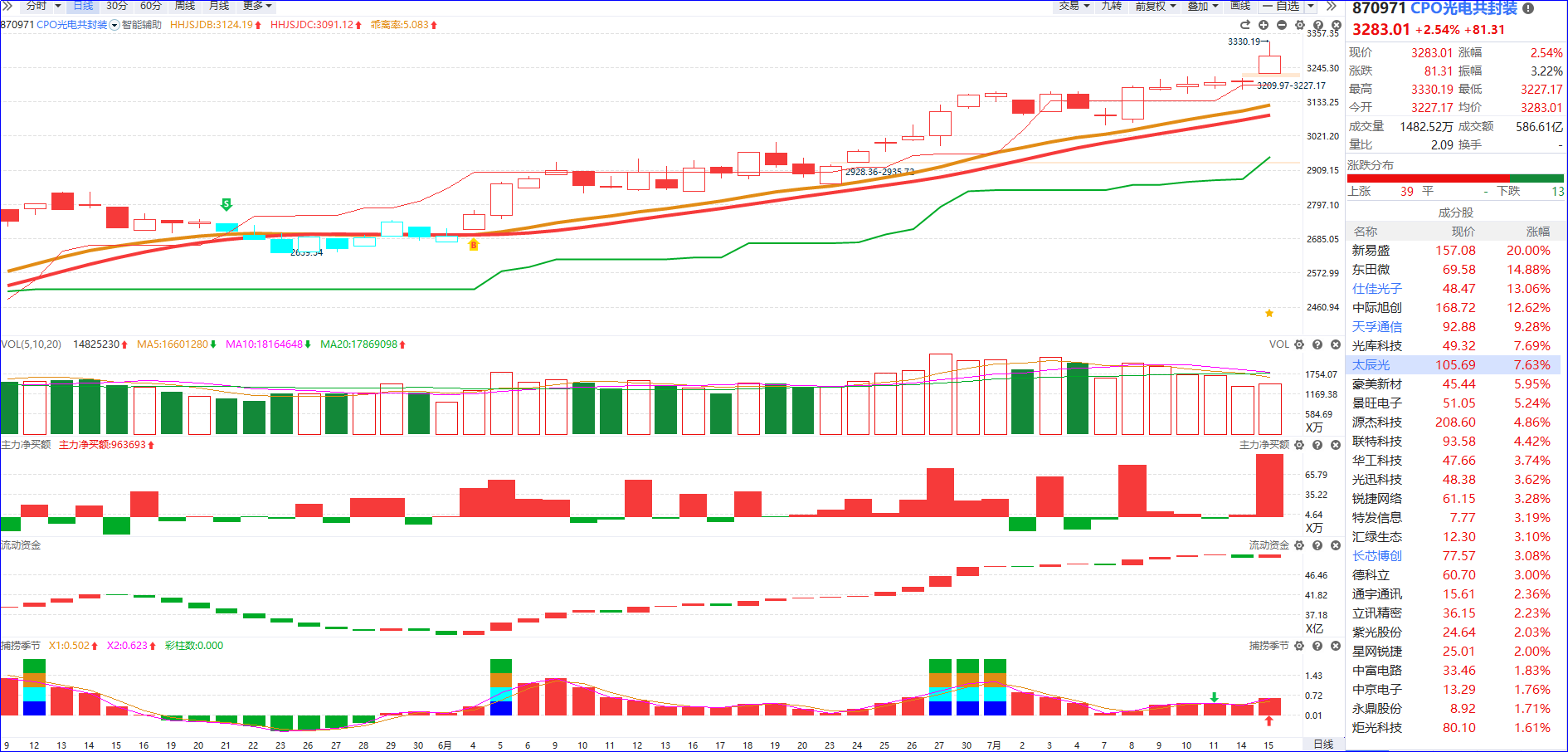Click the green down arrow in 捕捞季节 chart

click(x=1215, y=697)
